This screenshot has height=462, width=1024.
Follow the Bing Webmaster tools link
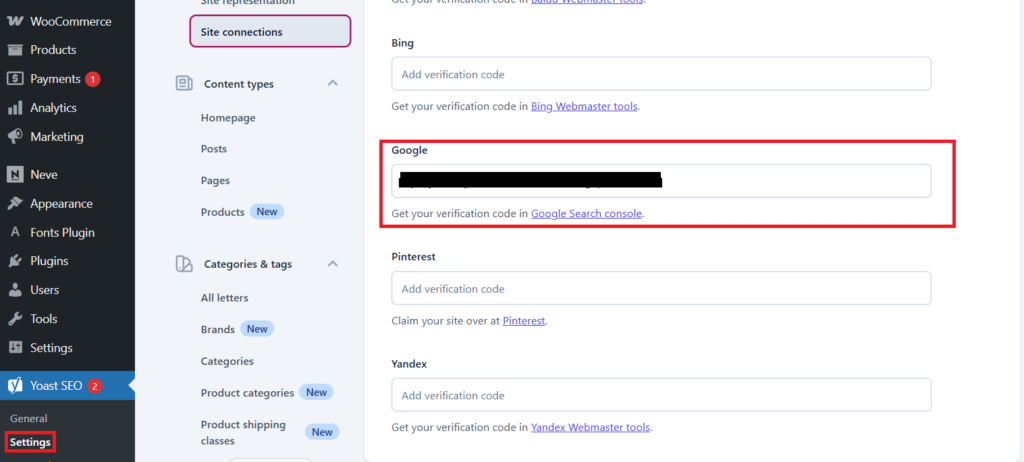click(x=584, y=106)
